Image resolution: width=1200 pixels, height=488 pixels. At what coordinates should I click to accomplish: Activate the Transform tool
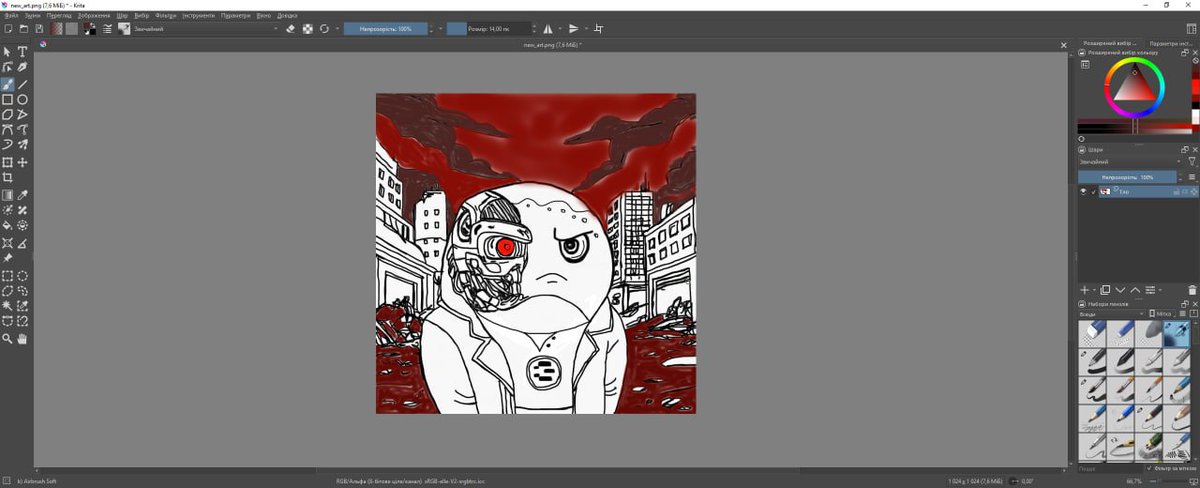pos(8,162)
